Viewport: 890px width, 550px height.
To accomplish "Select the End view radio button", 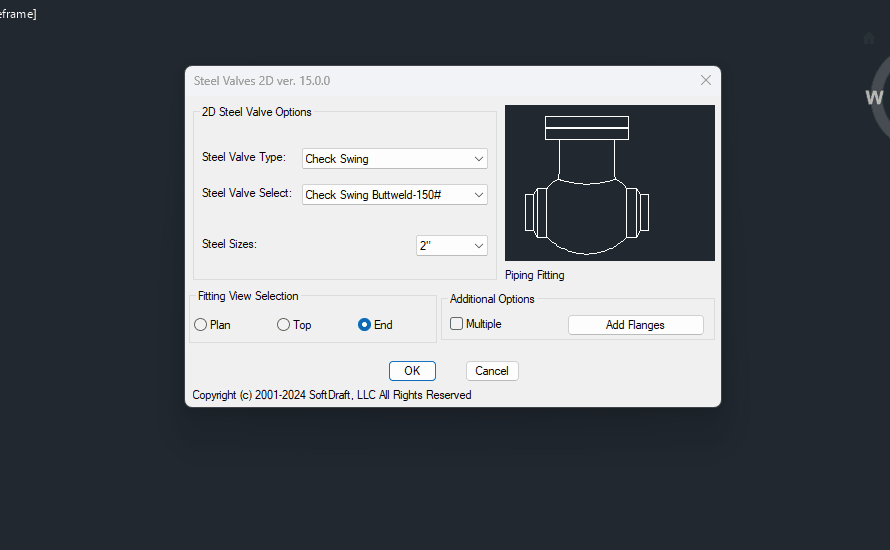I will [x=365, y=325].
